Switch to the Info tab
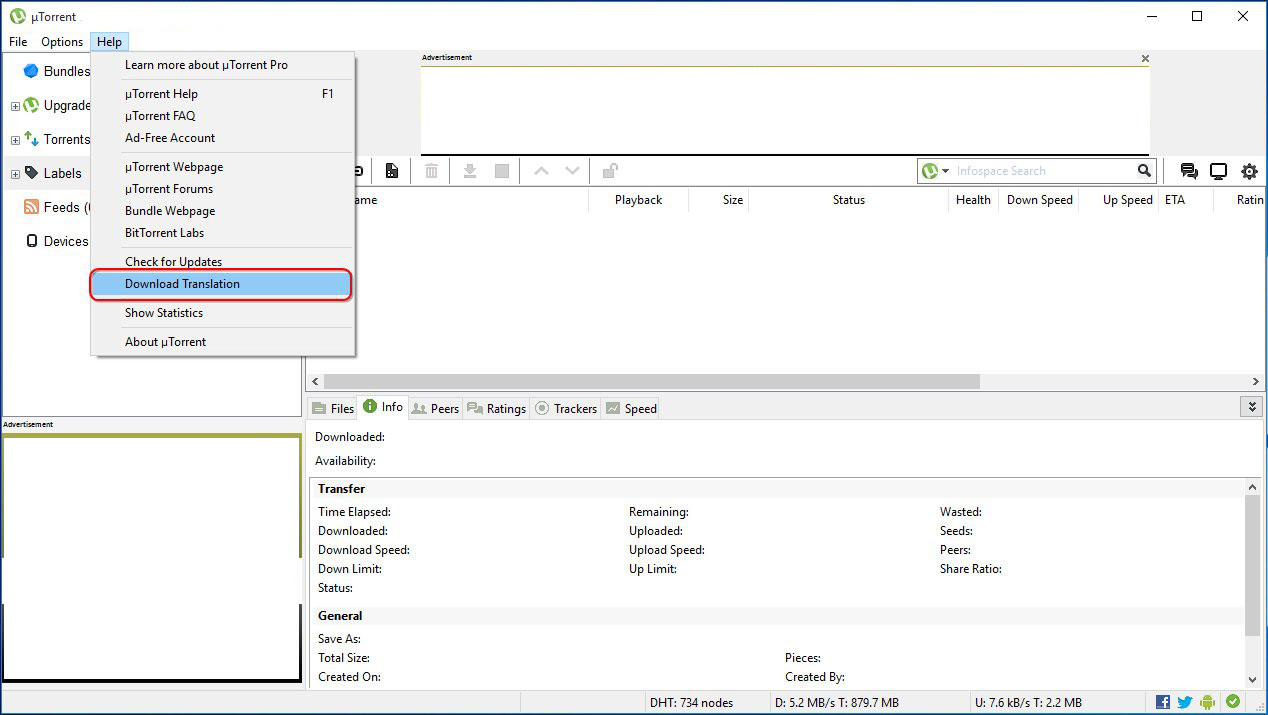The width and height of the screenshot is (1268, 715). click(383, 407)
